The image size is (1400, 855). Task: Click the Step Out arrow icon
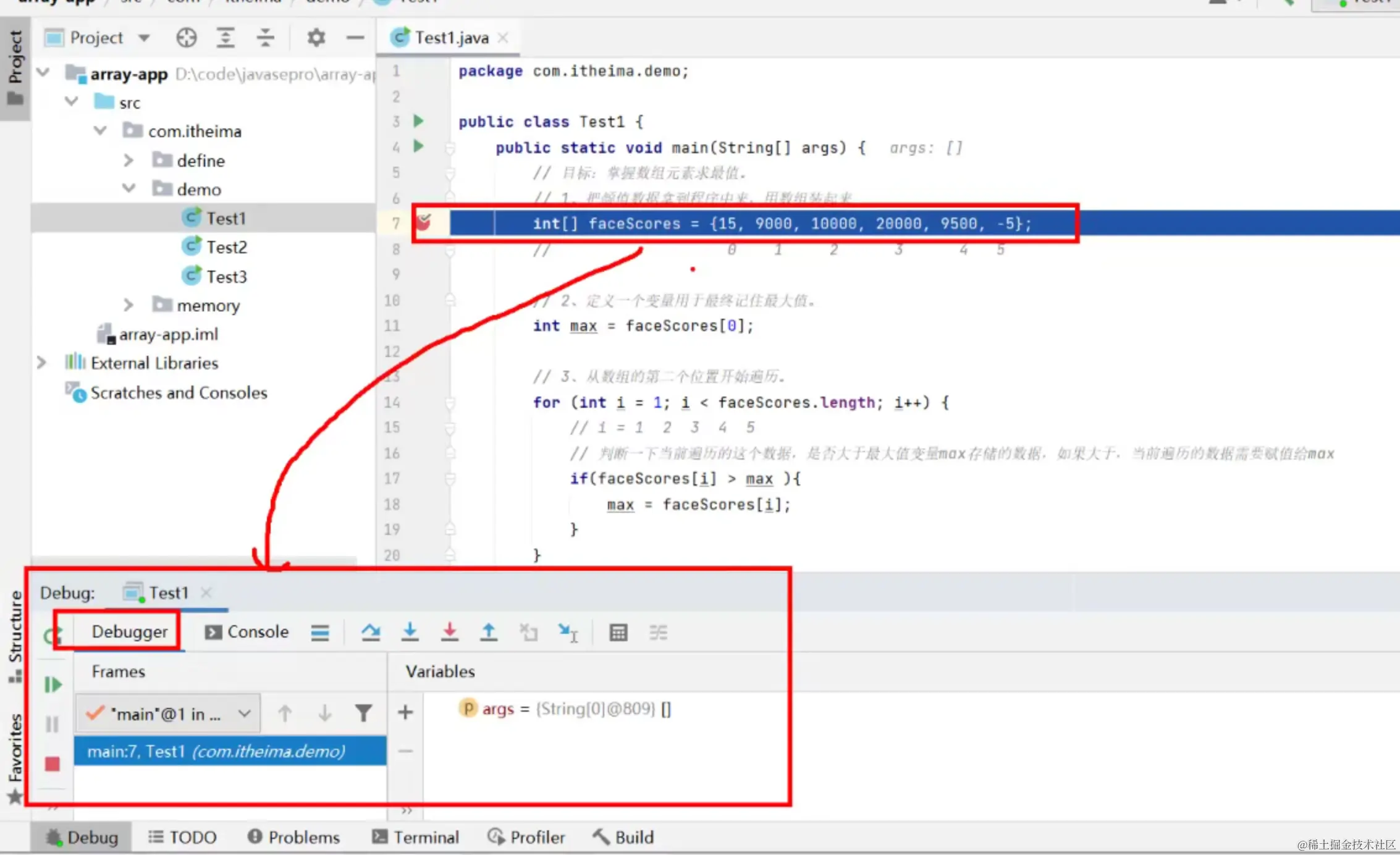489,632
